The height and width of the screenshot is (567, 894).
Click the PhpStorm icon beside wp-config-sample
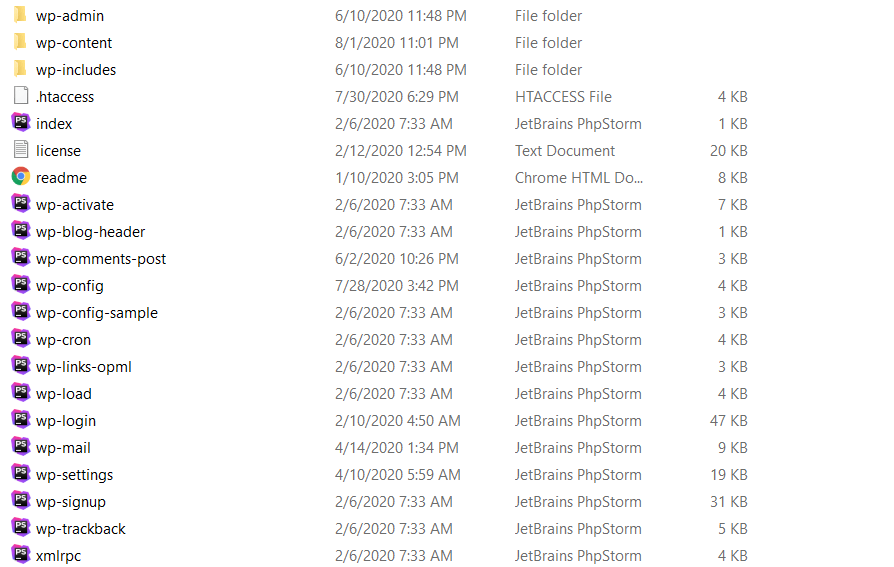pos(21,311)
